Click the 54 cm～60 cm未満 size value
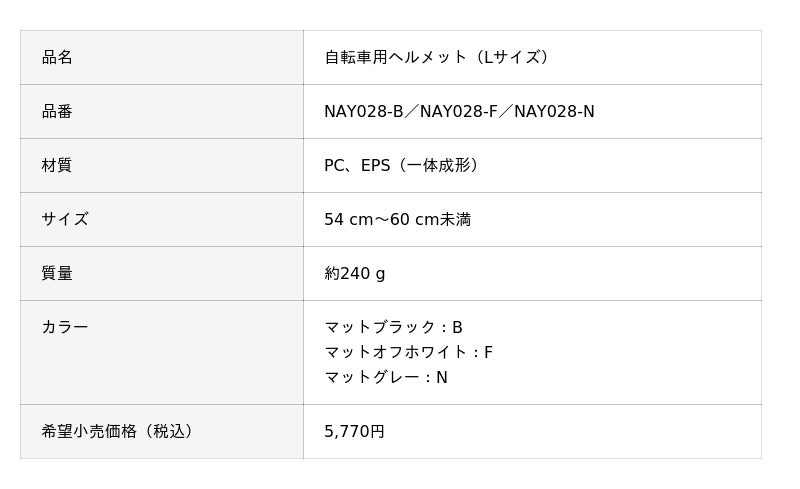 click(x=397, y=219)
